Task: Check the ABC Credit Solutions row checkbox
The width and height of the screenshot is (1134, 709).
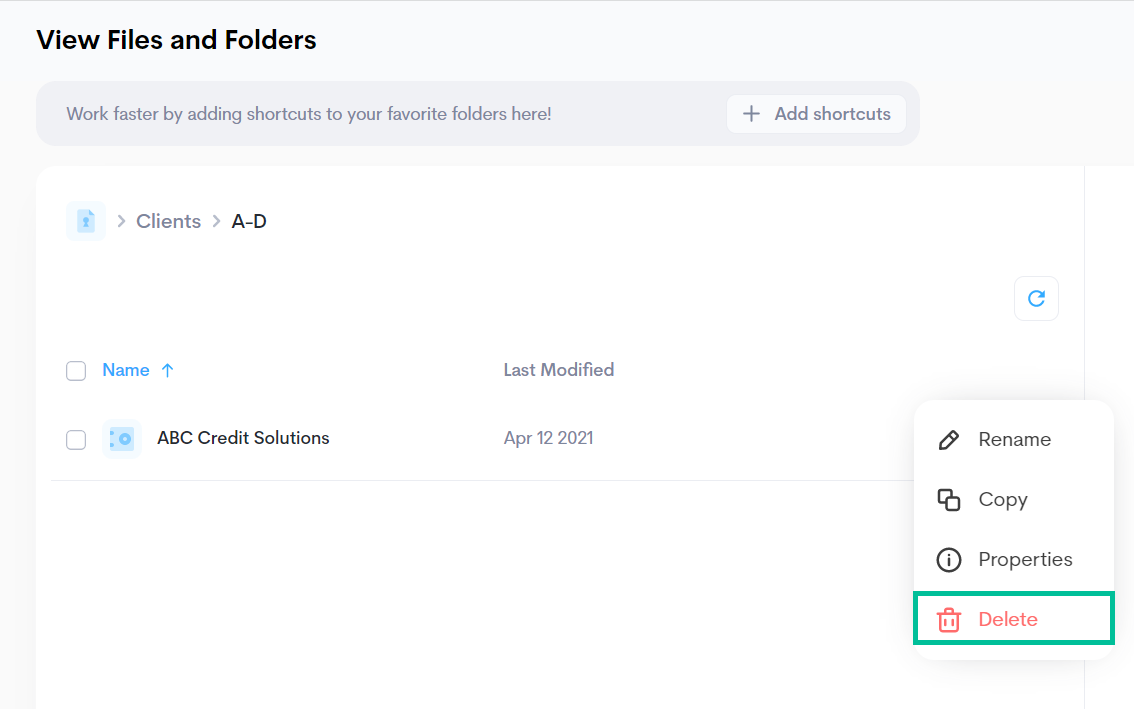Action: click(76, 439)
